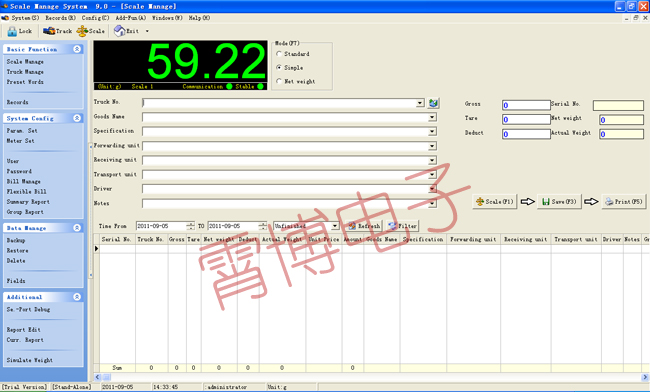Open Param. Set in sidebar
This screenshot has width=650, height=392.
tap(22, 131)
